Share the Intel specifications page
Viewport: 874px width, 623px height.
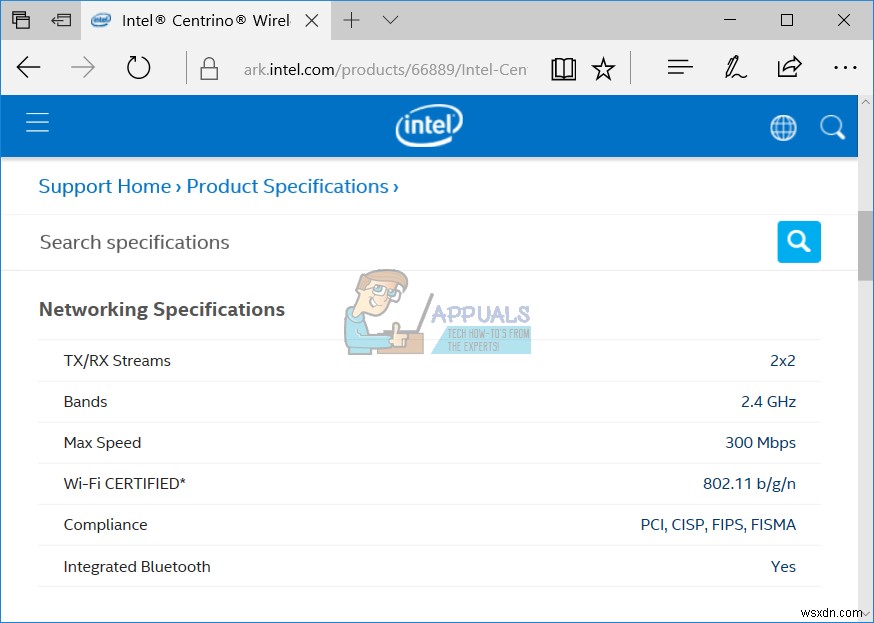coord(789,67)
